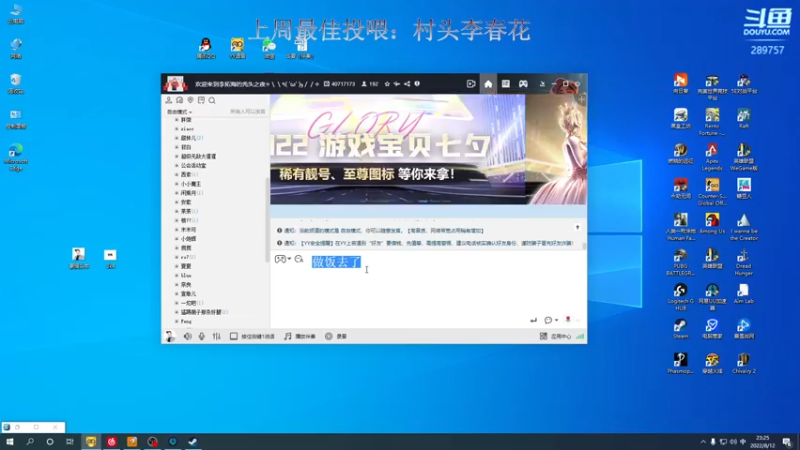
Task: Open the home tab in YY window header
Action: [488, 84]
